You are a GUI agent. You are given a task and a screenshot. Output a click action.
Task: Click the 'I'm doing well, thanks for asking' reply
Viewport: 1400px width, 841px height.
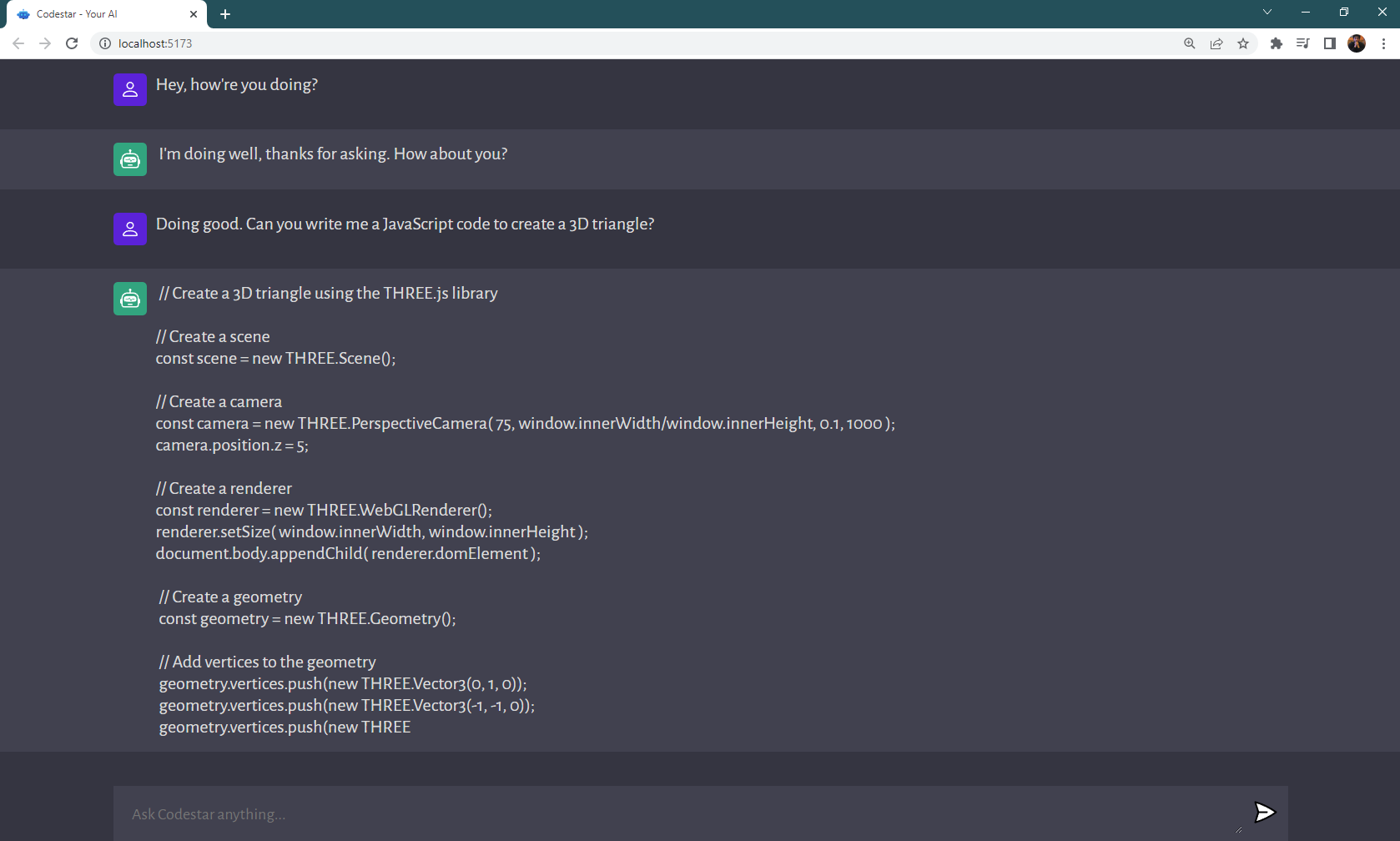[x=333, y=154]
